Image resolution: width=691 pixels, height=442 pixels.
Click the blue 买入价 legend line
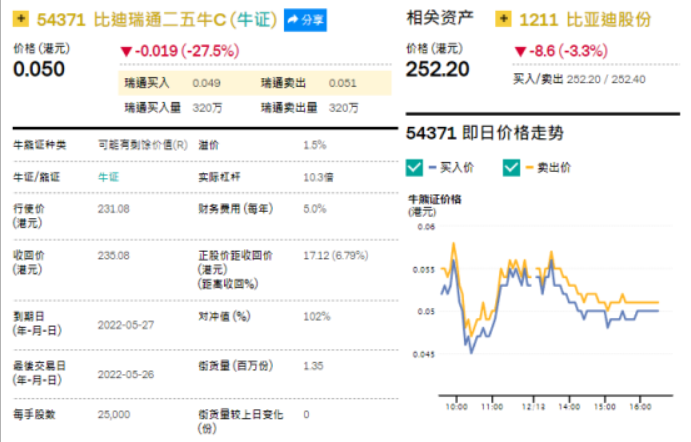click(x=432, y=167)
